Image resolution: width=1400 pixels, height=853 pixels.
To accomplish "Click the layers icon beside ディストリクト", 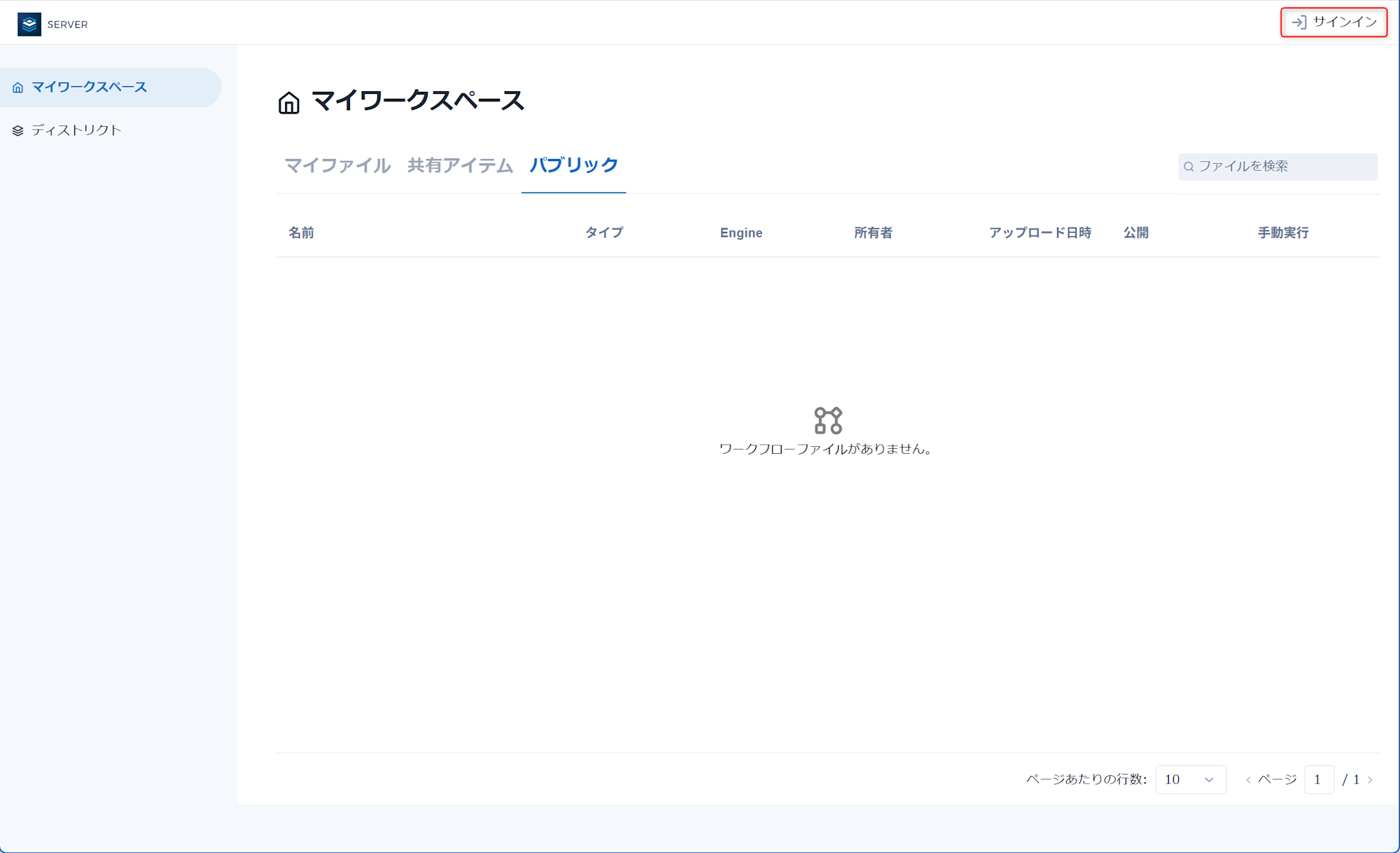I will 18,131.
